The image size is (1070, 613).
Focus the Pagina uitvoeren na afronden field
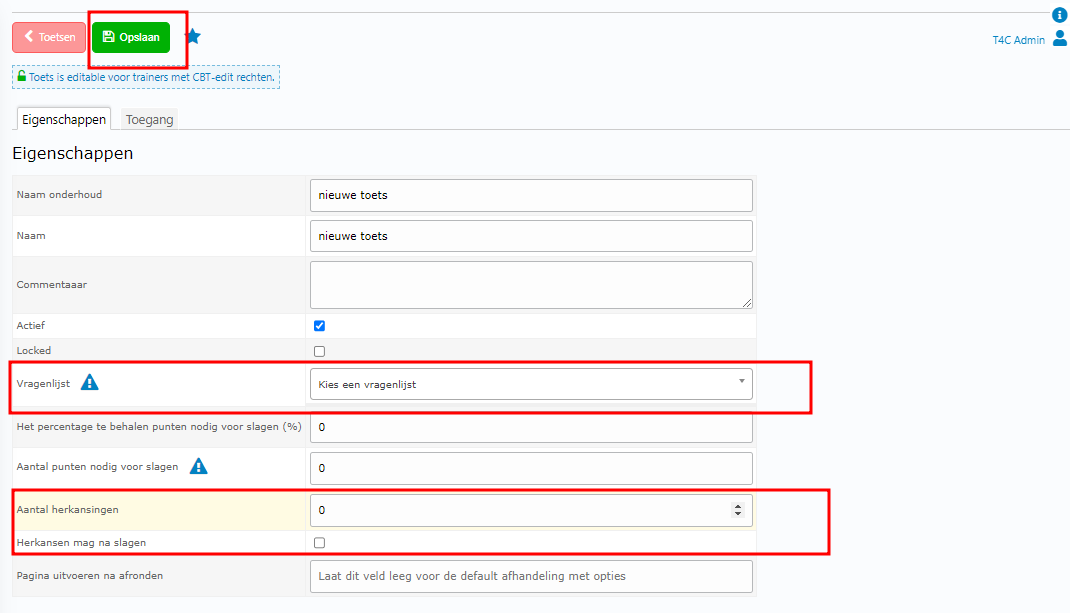[x=531, y=576]
